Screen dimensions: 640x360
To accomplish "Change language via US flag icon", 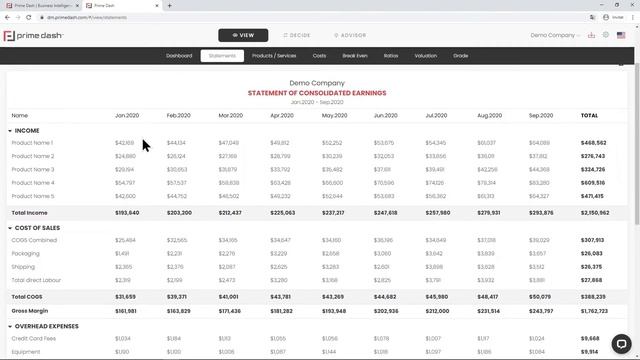I will (621, 36).
